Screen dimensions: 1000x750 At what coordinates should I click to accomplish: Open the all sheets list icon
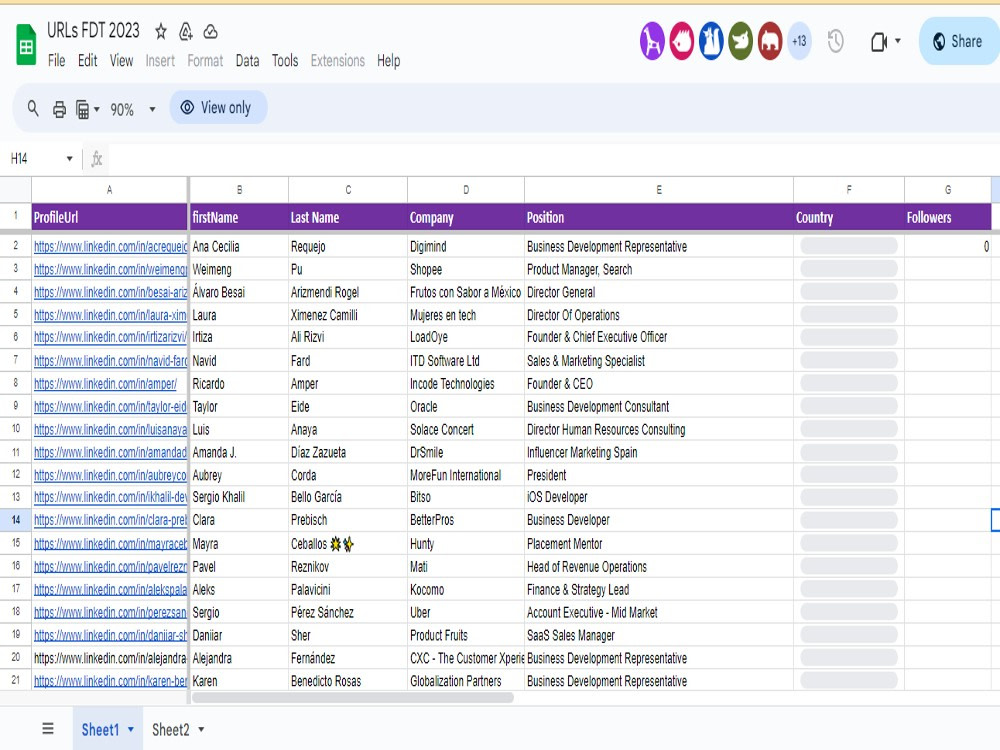(x=48, y=728)
